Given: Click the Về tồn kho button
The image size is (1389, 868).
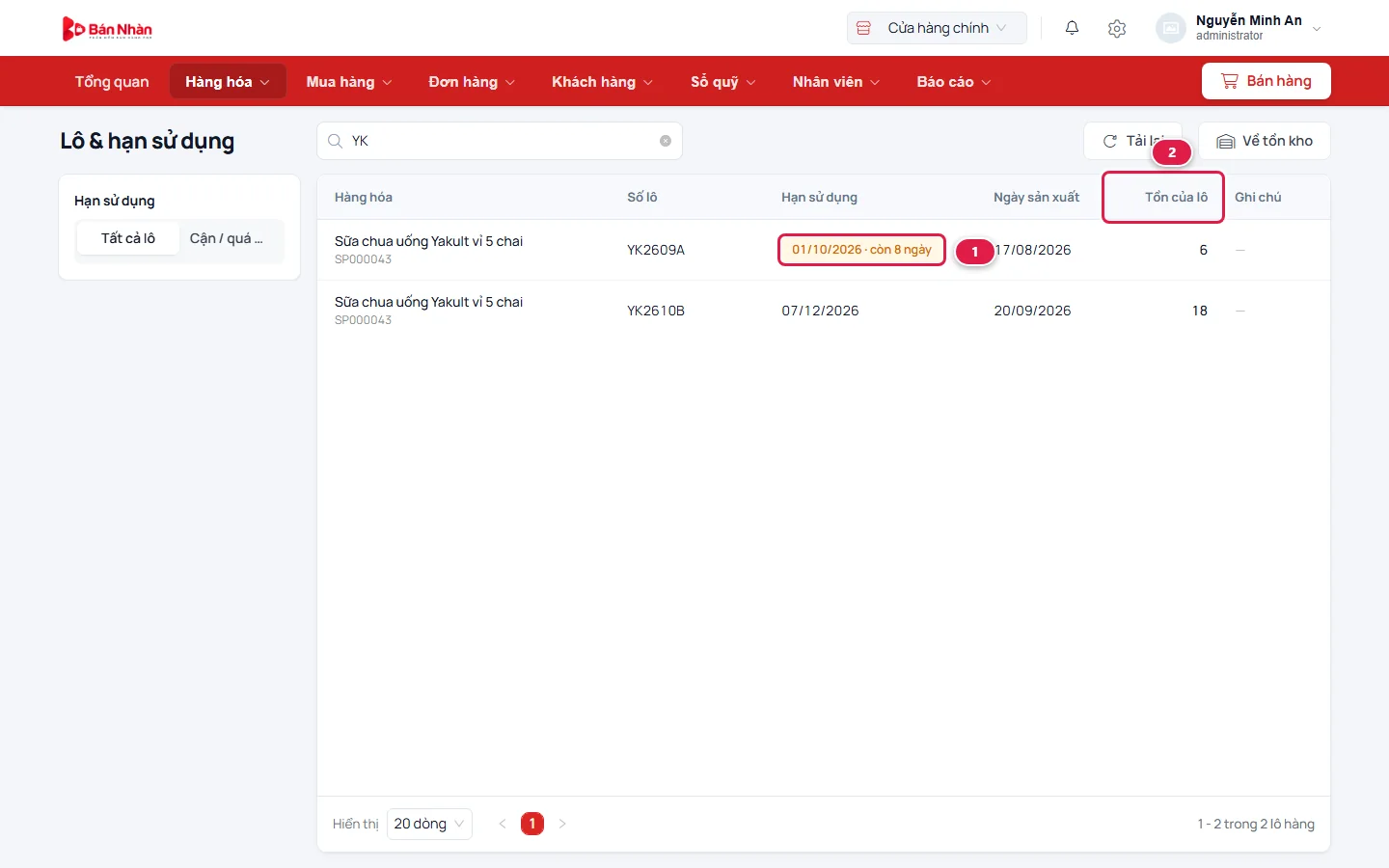Looking at the screenshot, I should [1265, 141].
